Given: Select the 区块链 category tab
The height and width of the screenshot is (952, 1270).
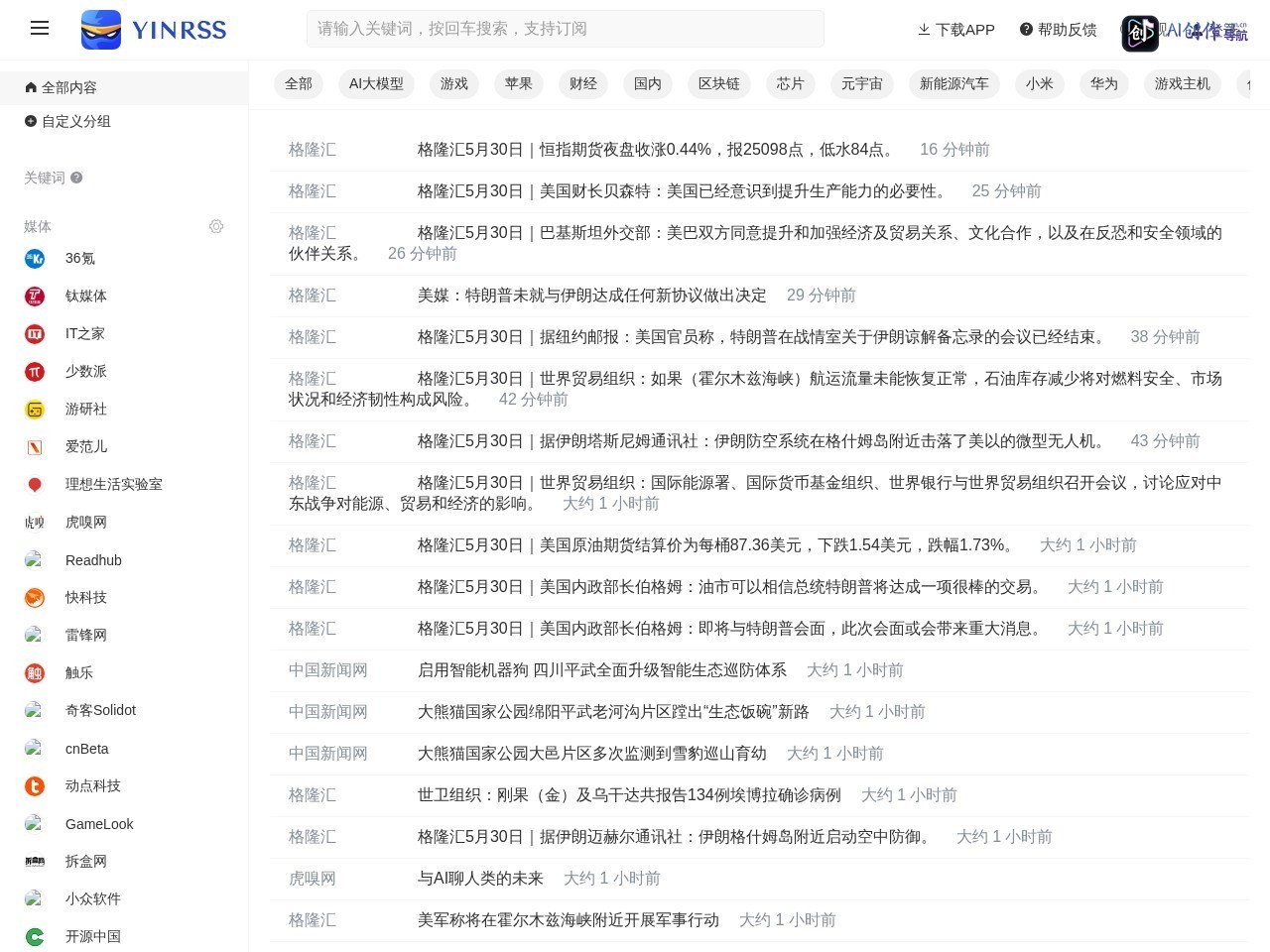Looking at the screenshot, I should point(719,84).
